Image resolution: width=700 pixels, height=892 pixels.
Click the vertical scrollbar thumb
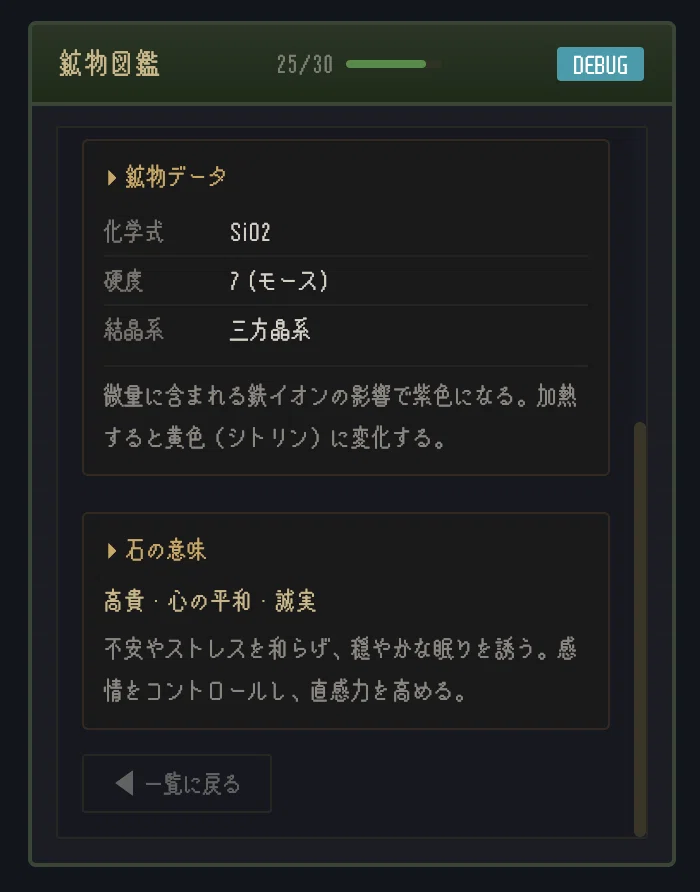[x=640, y=629]
